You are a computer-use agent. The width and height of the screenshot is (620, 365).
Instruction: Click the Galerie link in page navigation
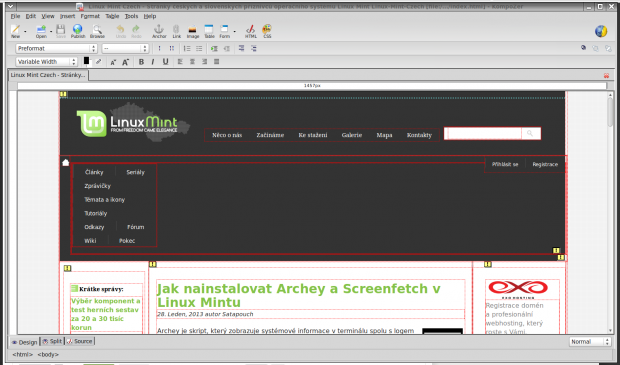352,135
